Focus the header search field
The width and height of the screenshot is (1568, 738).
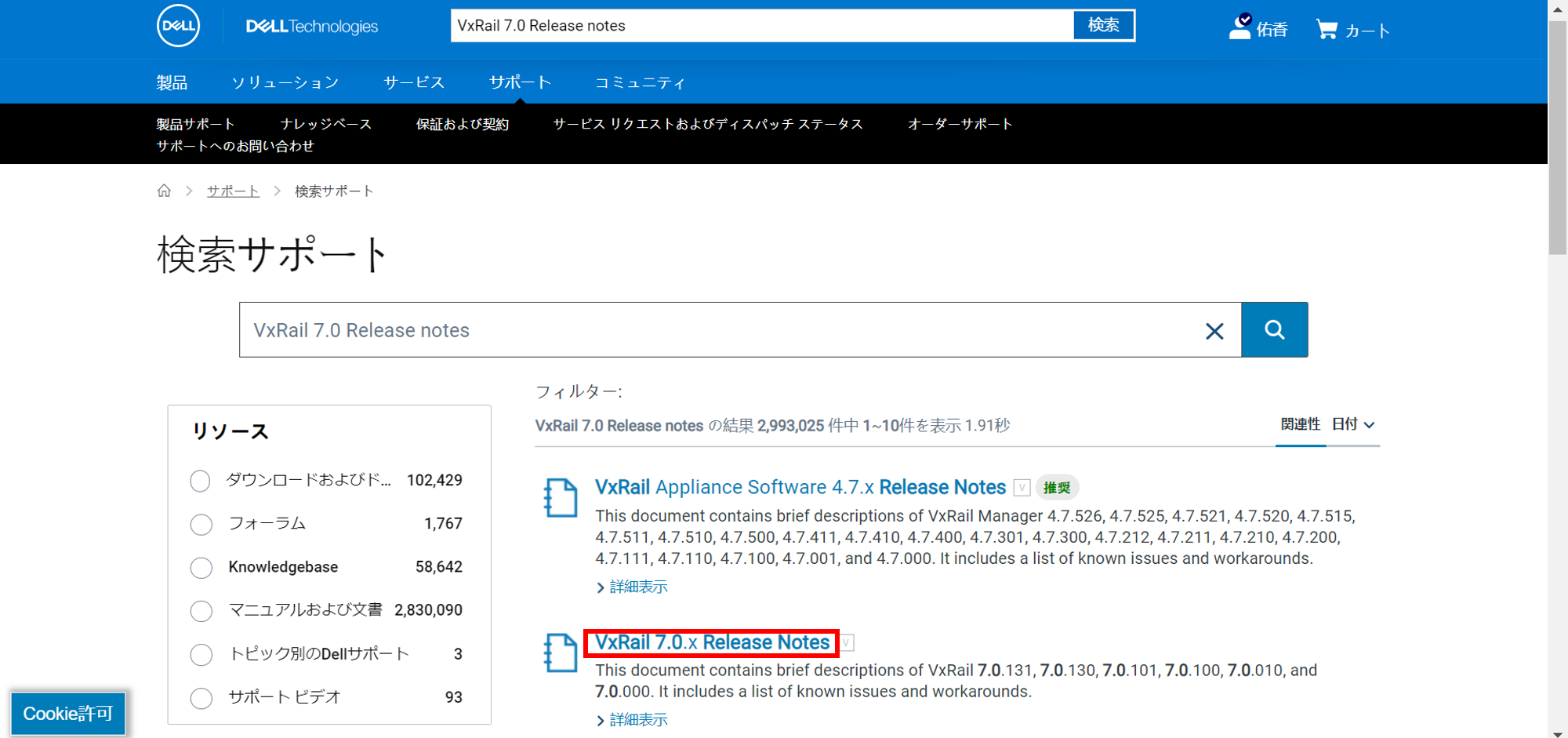pos(762,25)
